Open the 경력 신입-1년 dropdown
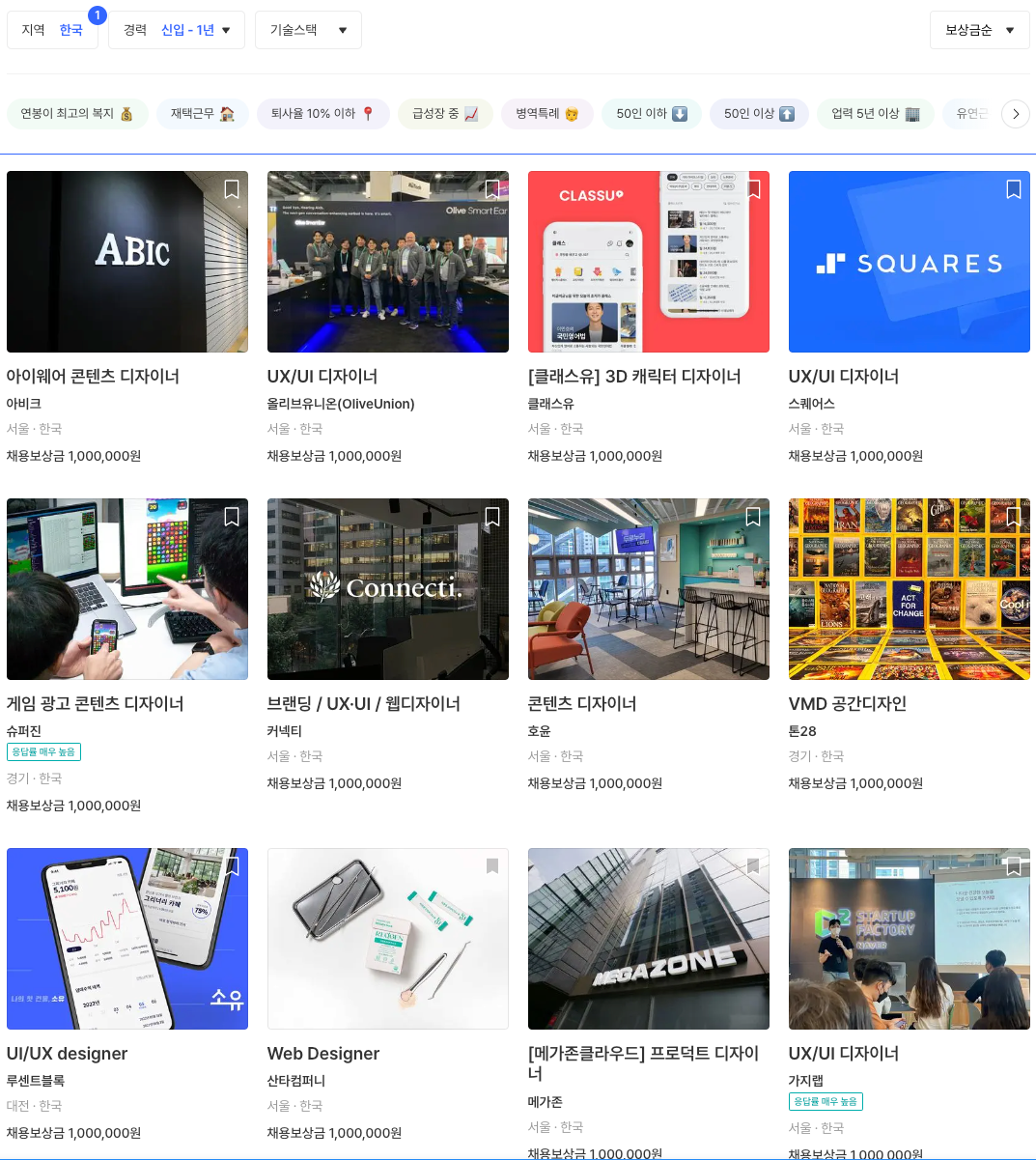This screenshot has width=1036, height=1160. click(x=177, y=30)
